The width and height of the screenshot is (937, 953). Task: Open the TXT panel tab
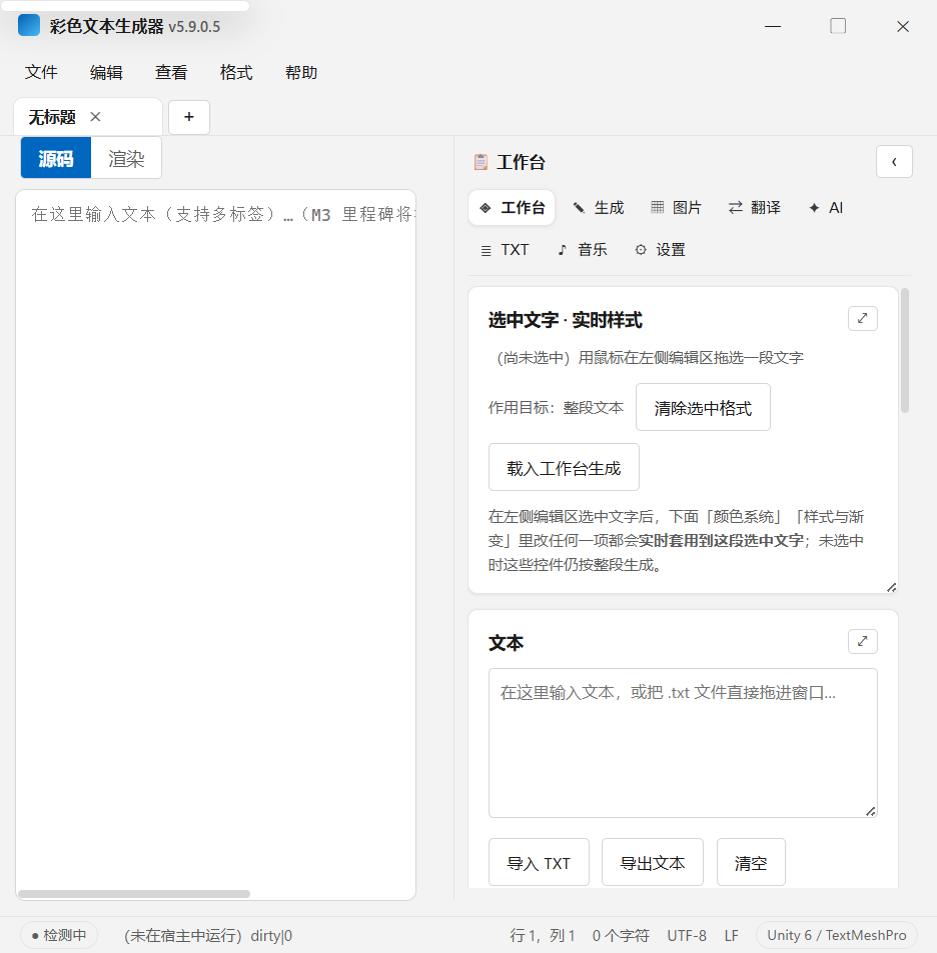tap(505, 250)
